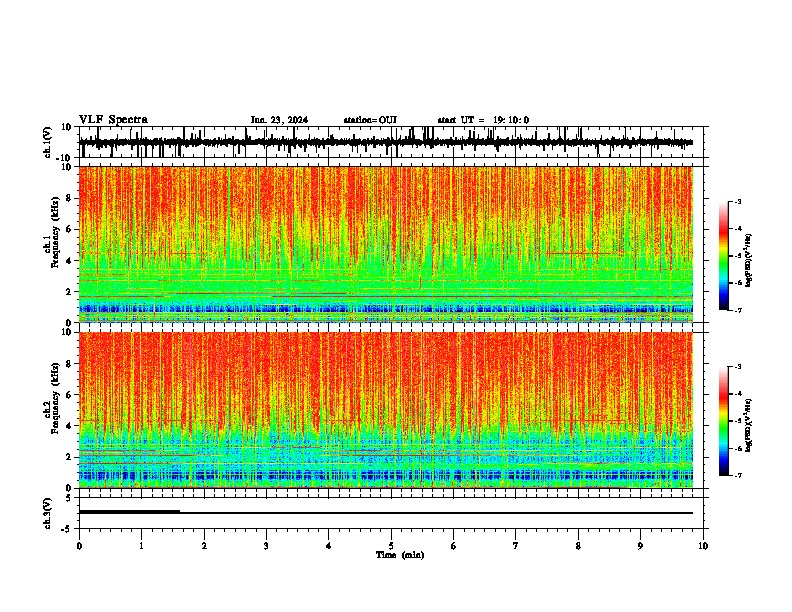Click the -3 label on ch.2 color bar

point(737,367)
